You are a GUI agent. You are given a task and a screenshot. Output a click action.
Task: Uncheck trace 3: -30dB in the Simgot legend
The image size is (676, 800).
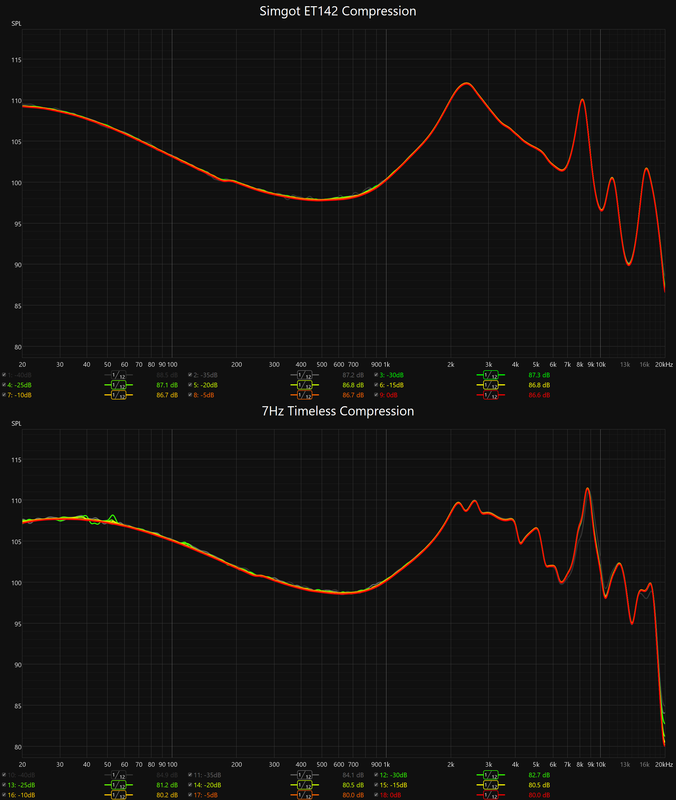376,375
